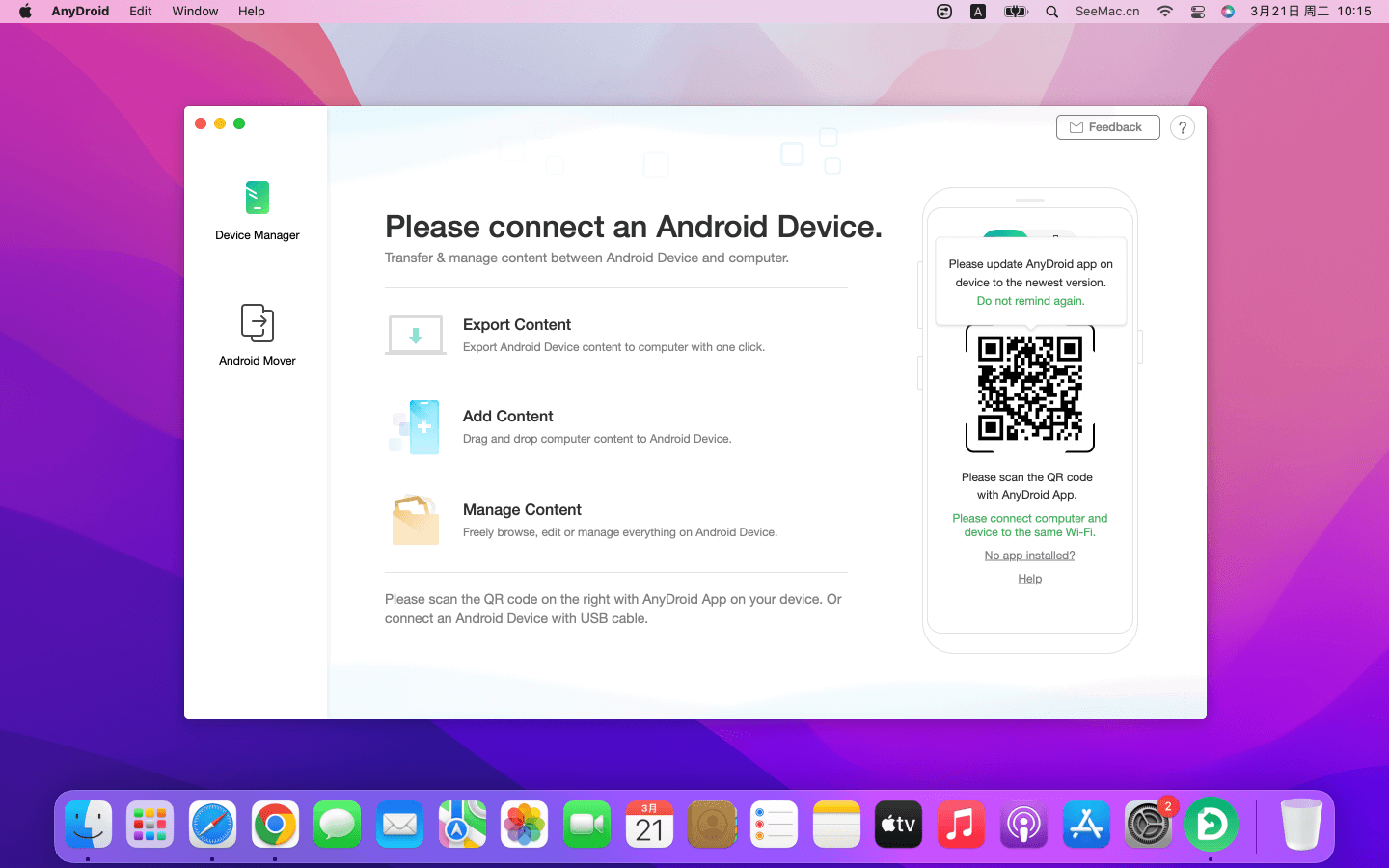Open the help question mark button
This screenshot has height=868, width=1389.
coord(1183,127)
